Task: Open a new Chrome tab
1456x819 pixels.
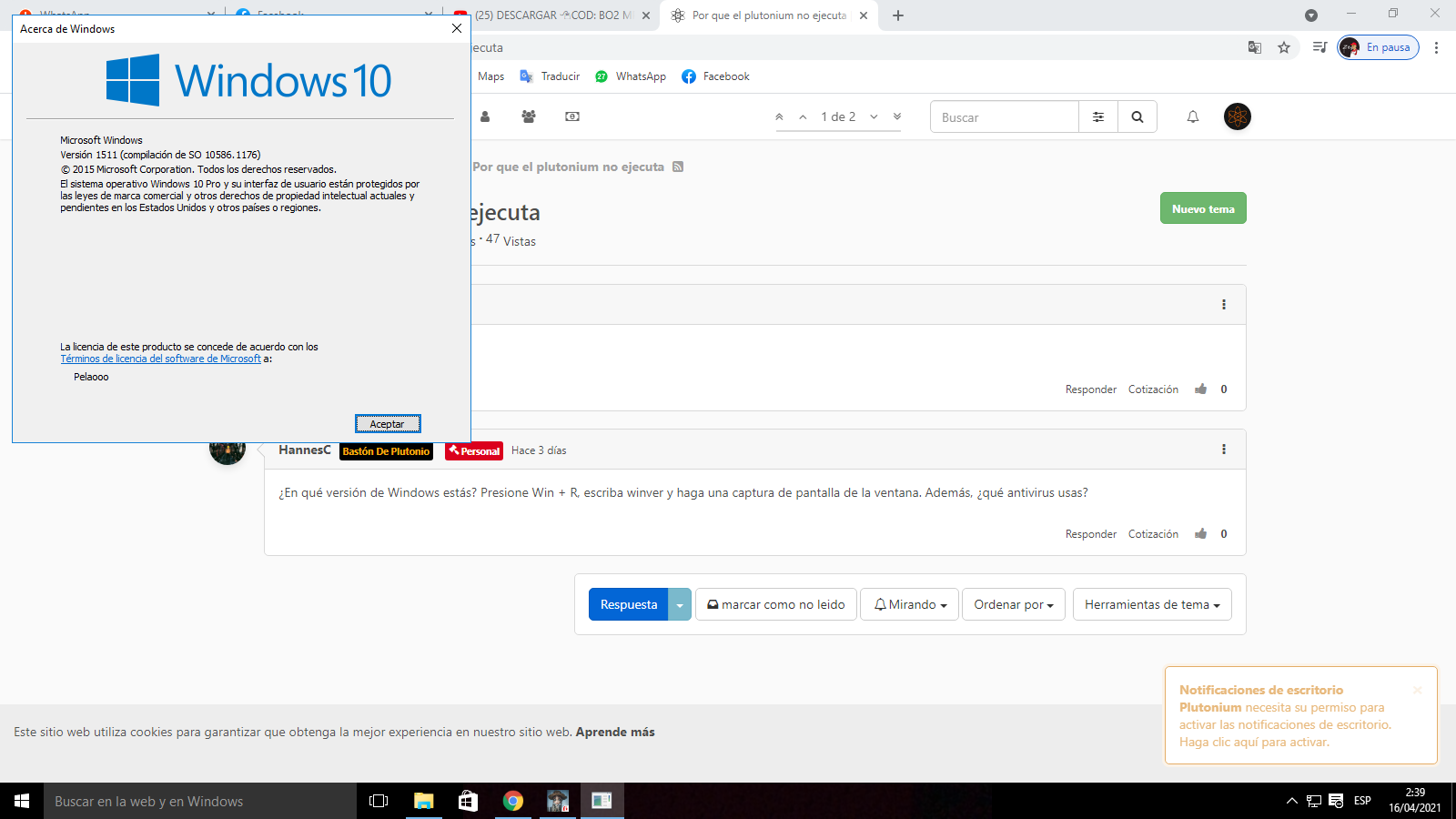Action: (898, 15)
